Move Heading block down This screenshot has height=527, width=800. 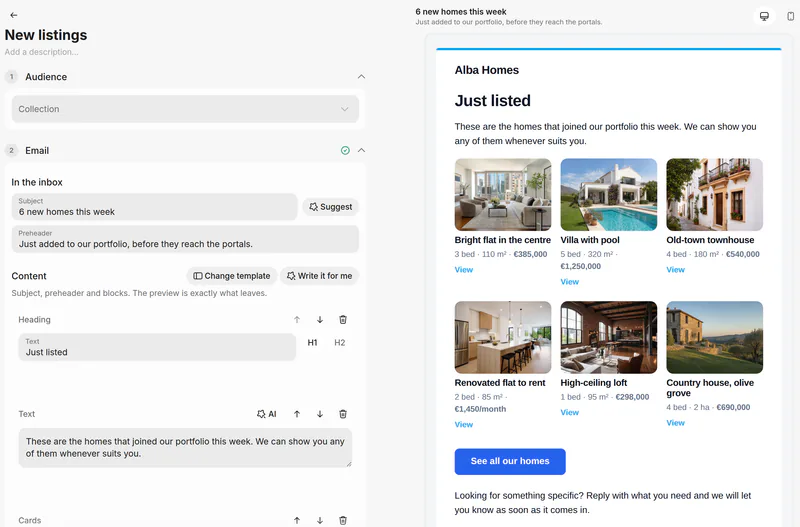pos(320,320)
